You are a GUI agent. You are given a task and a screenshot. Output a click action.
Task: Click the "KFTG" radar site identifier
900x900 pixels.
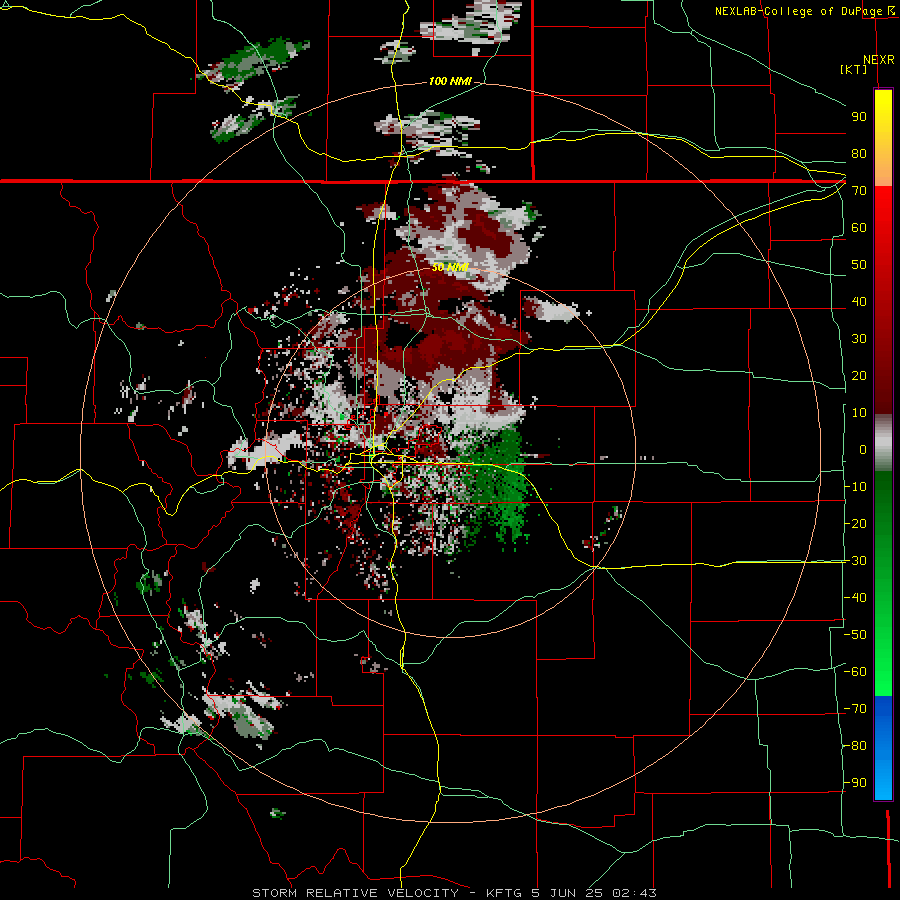point(504,893)
